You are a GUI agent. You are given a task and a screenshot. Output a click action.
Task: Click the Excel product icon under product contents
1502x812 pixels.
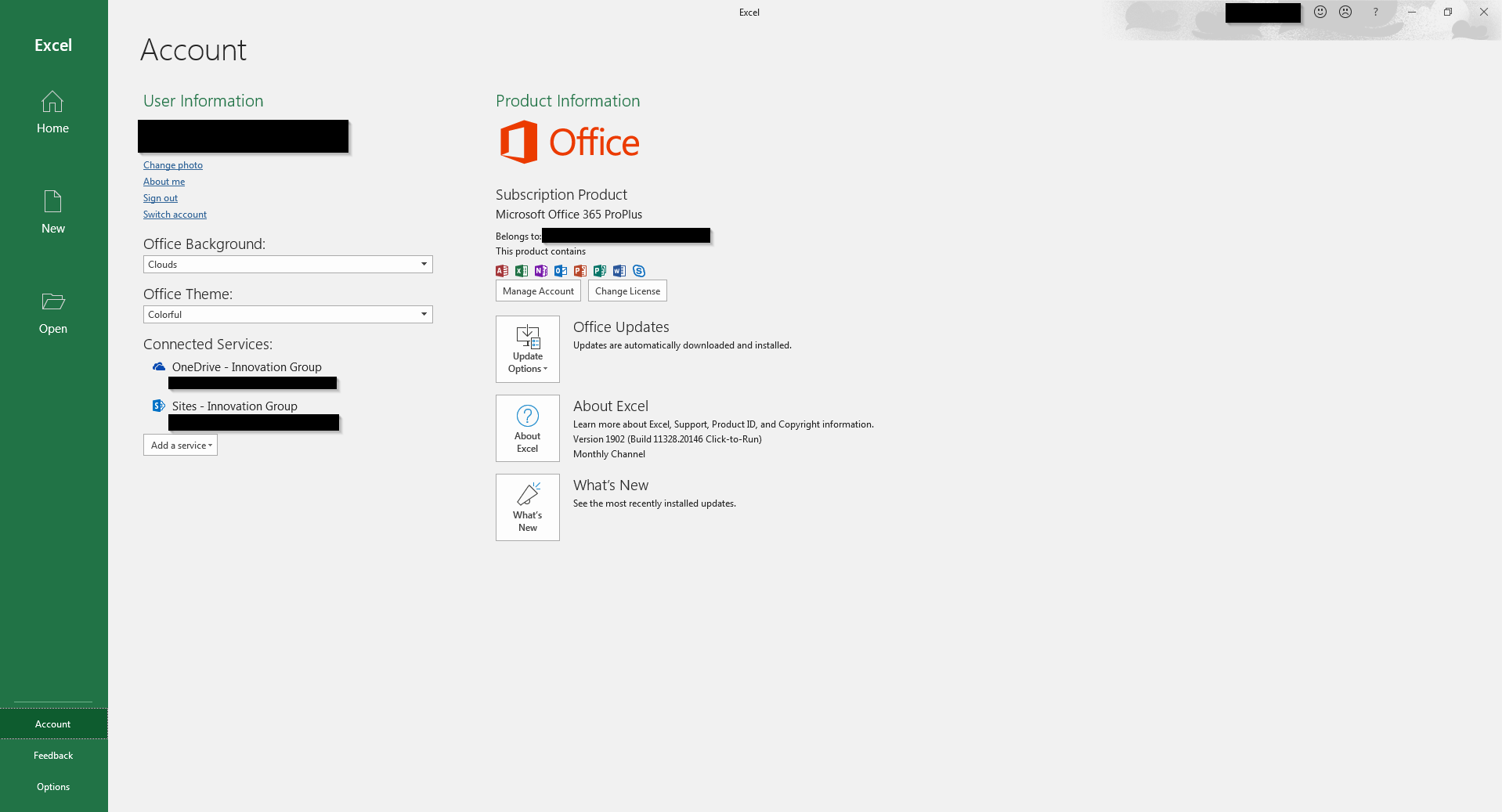point(522,271)
